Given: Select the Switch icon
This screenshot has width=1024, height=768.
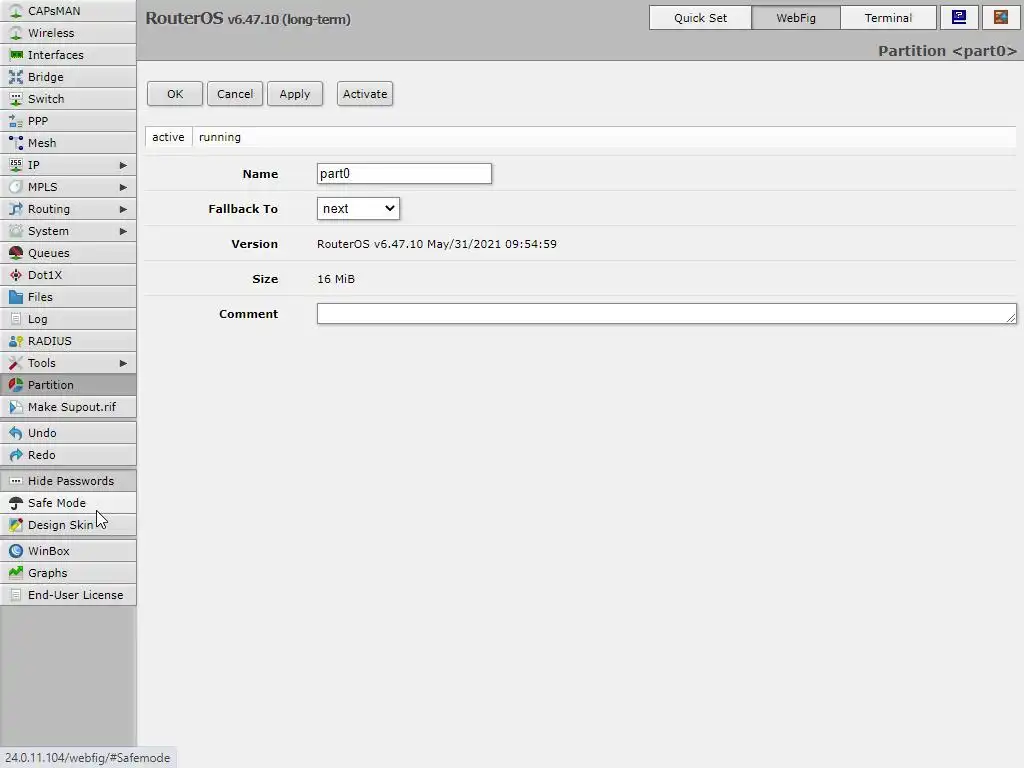Looking at the screenshot, I should coord(16,99).
